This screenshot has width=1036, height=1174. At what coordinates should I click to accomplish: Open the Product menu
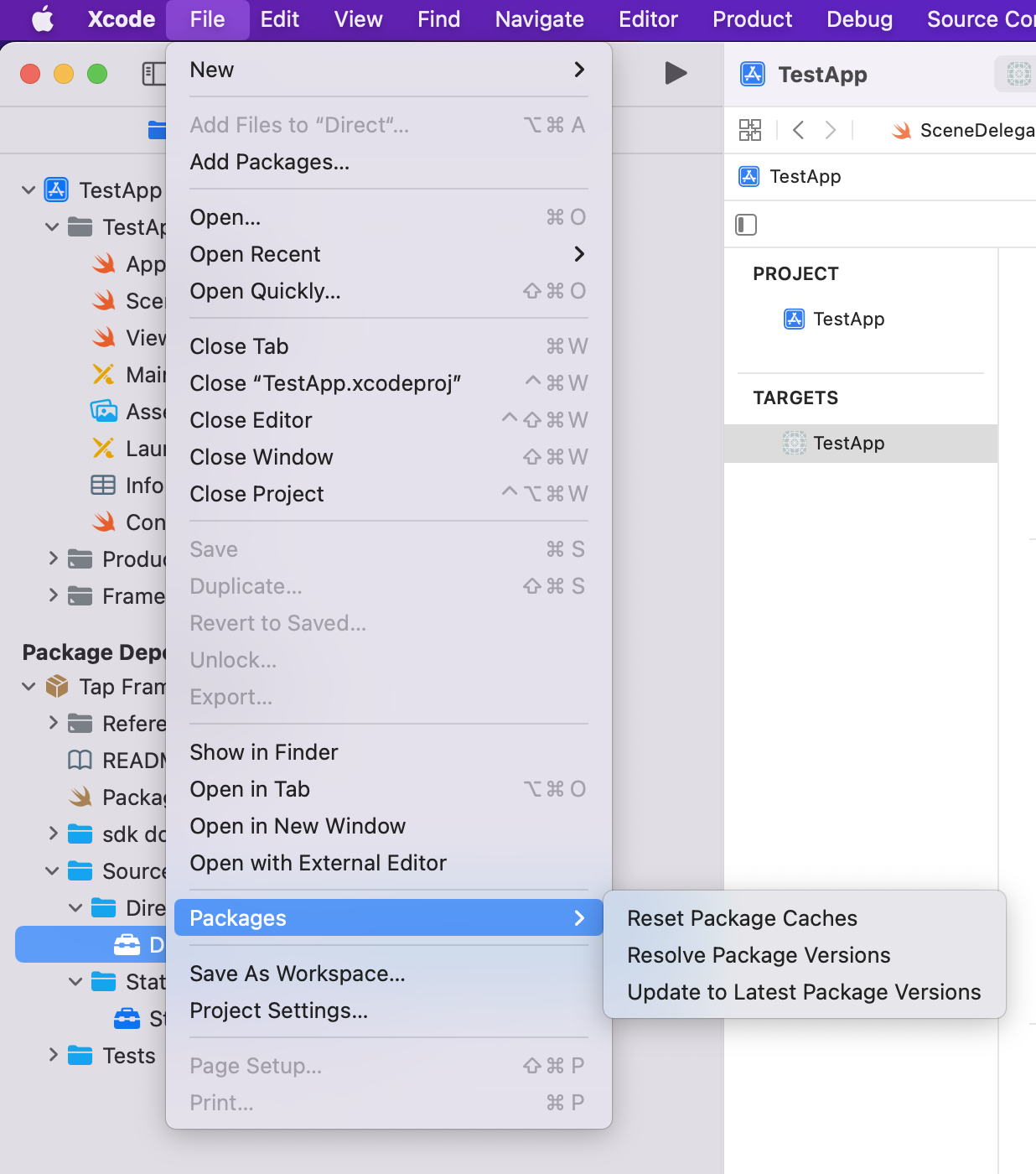point(752,19)
